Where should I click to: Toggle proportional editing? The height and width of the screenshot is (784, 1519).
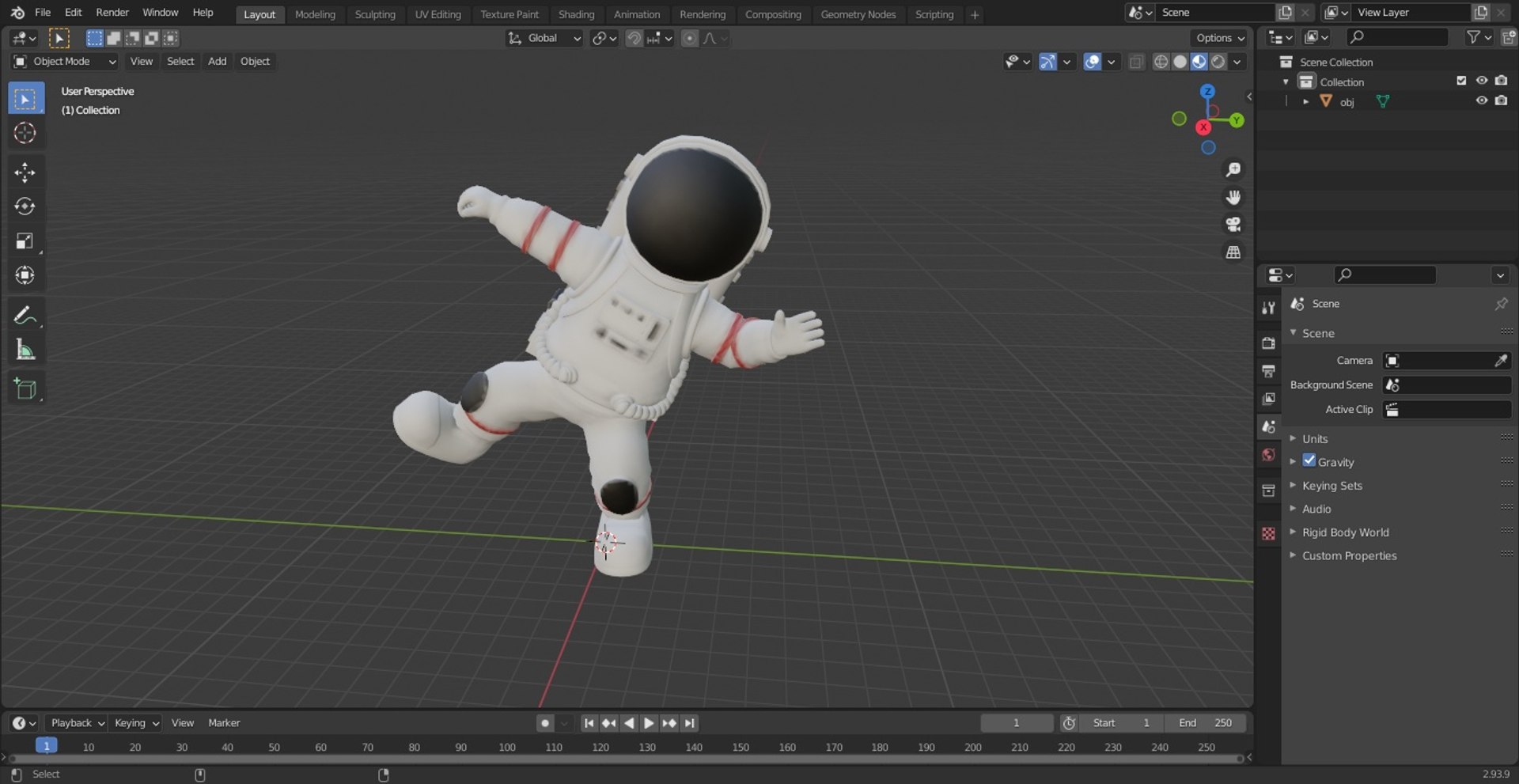pyautogui.click(x=690, y=38)
